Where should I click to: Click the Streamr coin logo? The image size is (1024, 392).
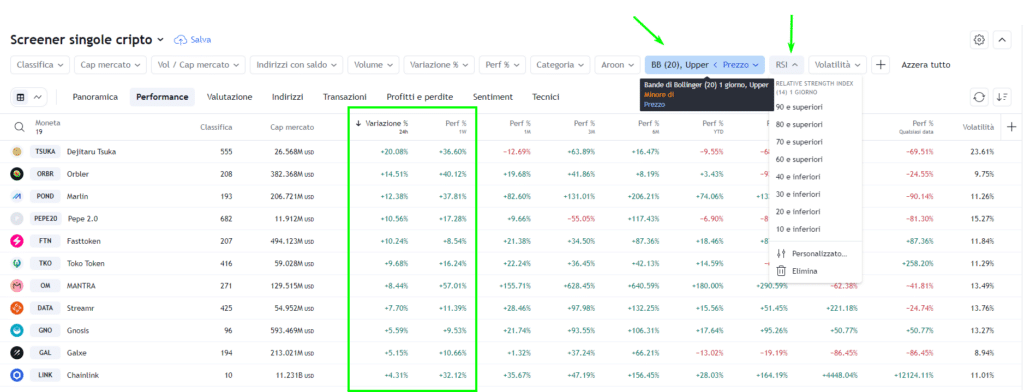coord(17,308)
